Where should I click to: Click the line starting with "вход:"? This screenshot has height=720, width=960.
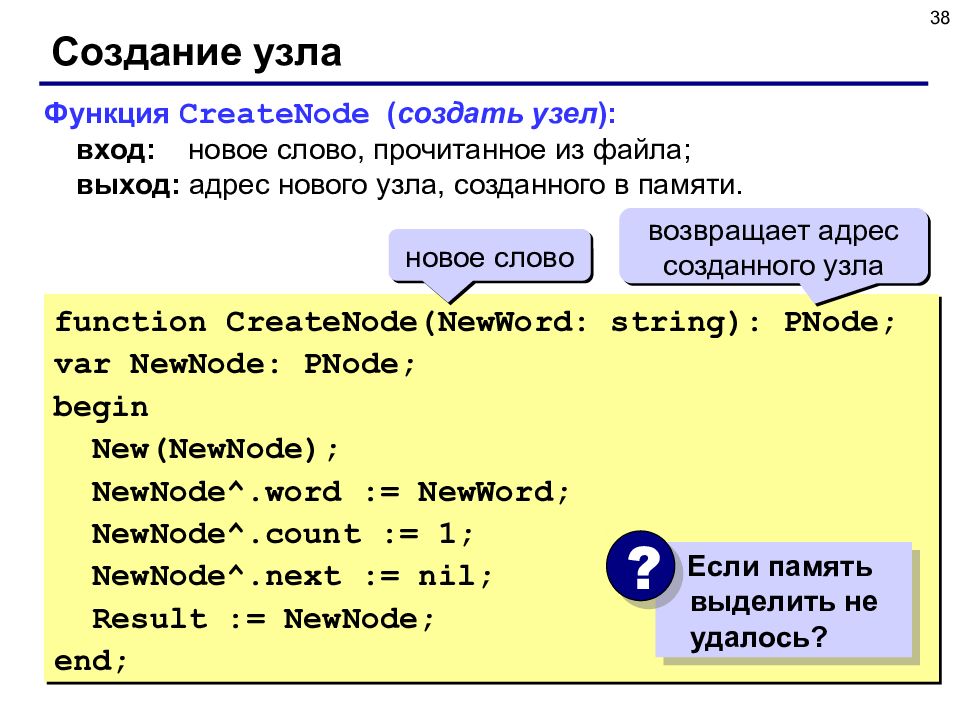pyautogui.click(x=384, y=151)
